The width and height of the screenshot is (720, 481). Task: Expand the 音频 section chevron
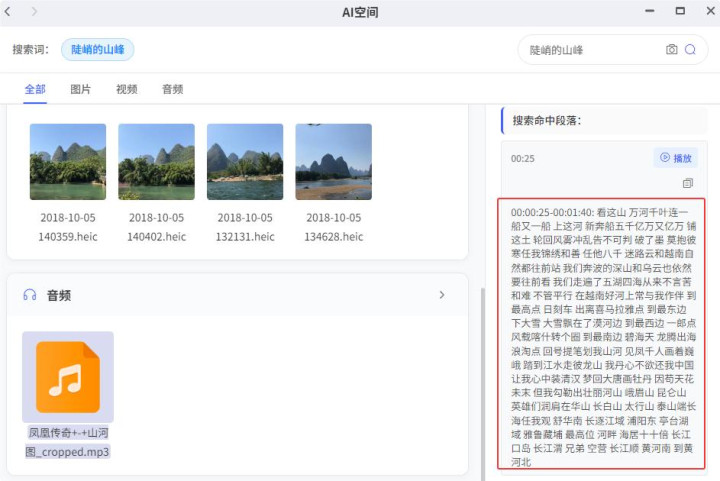(x=442, y=295)
